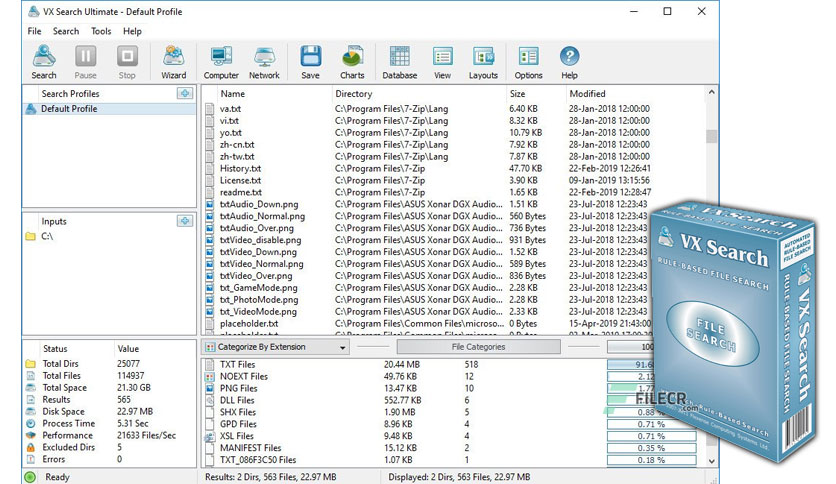The height and width of the screenshot is (484, 836).
Task: Open the Wizard tool
Action: pyautogui.click(x=174, y=62)
